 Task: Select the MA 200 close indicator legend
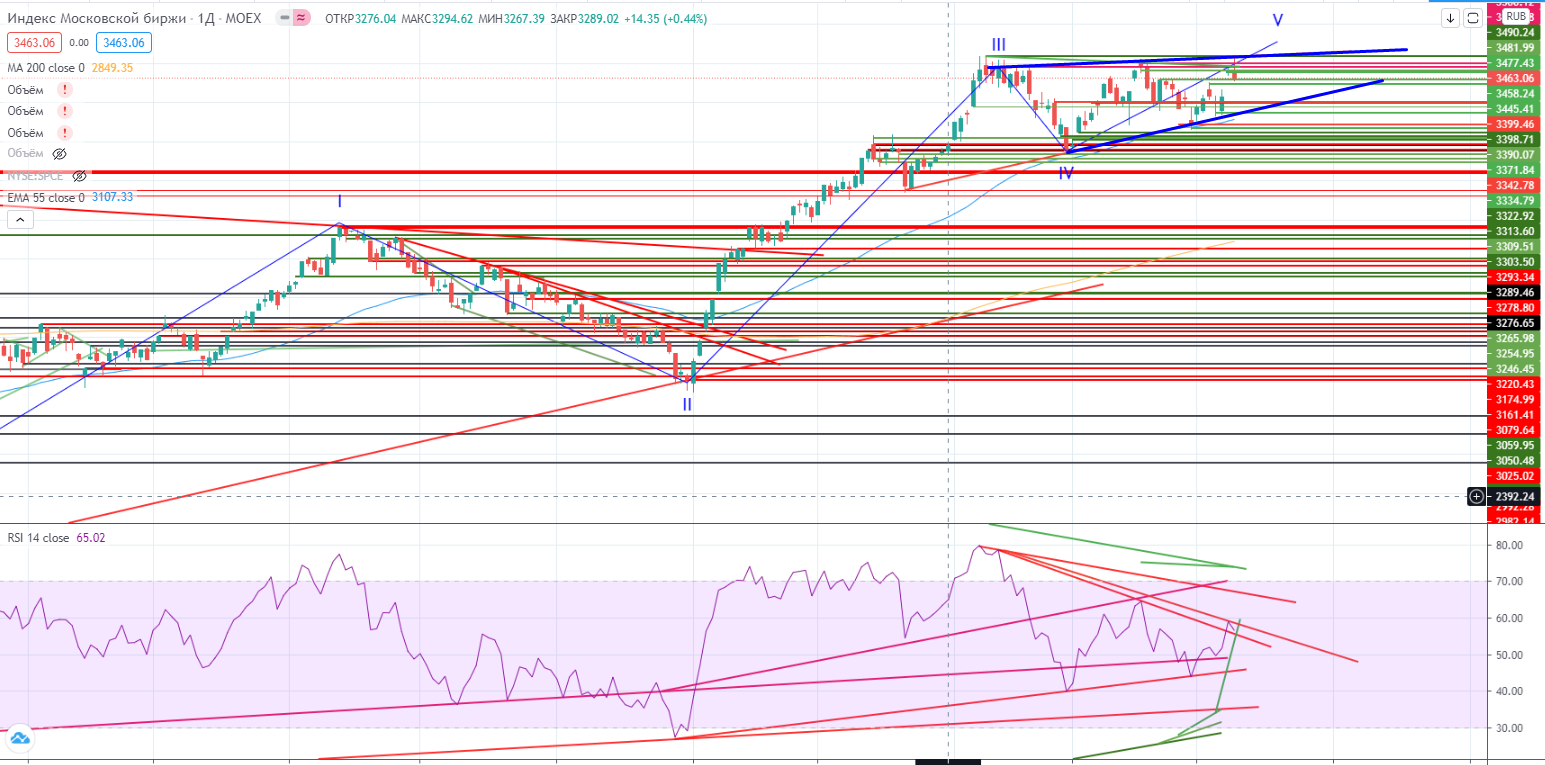50,67
